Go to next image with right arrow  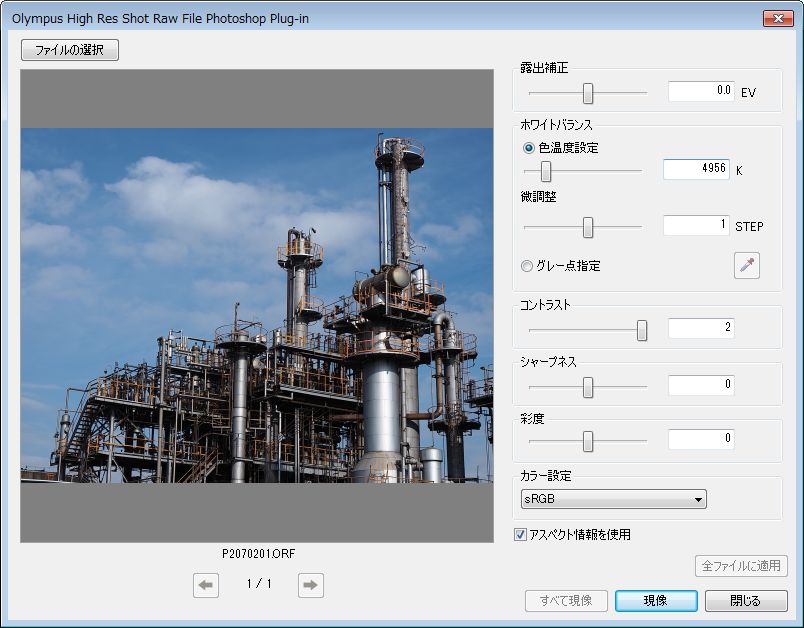(311, 586)
